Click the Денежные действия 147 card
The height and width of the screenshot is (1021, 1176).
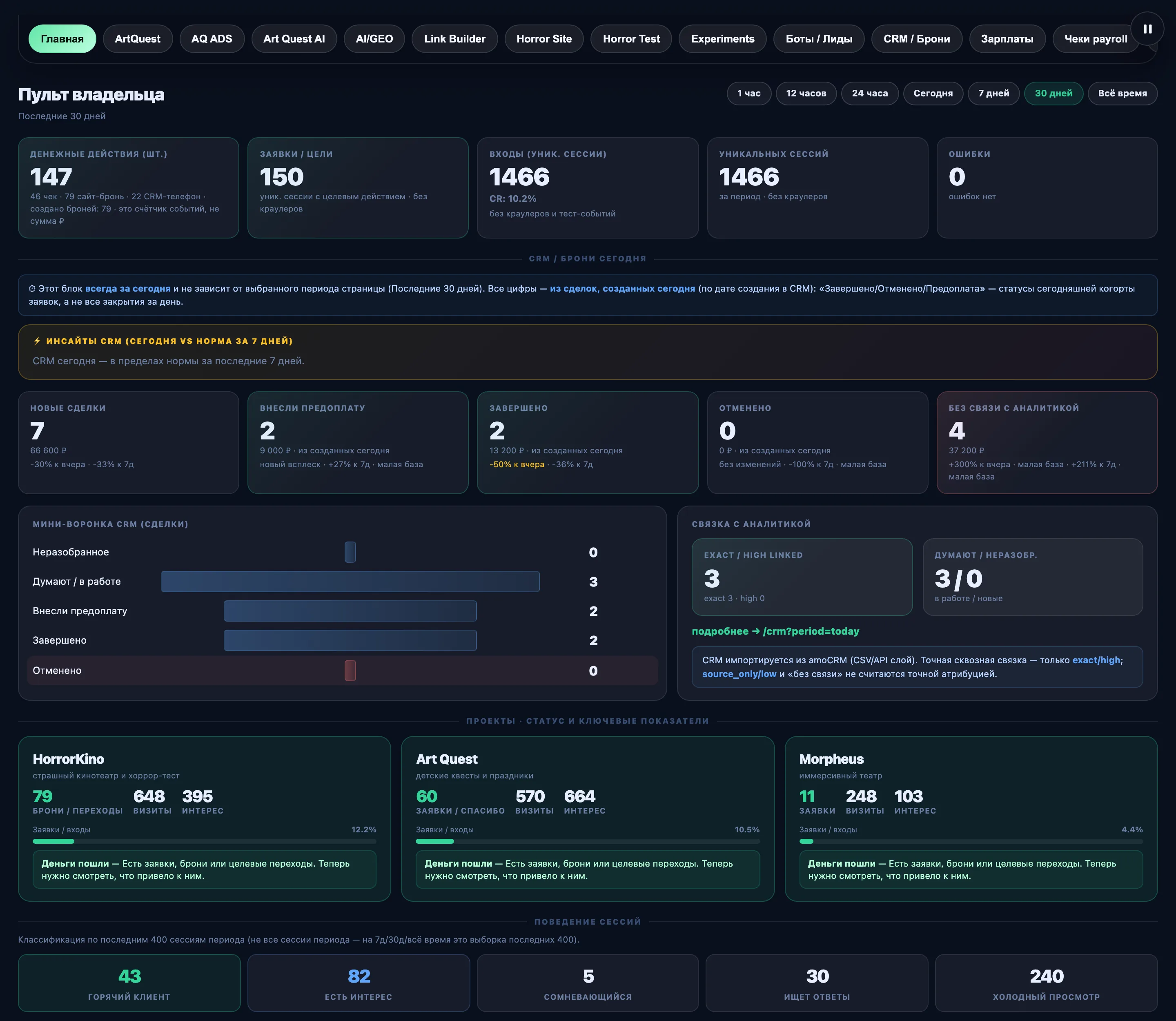pos(128,187)
